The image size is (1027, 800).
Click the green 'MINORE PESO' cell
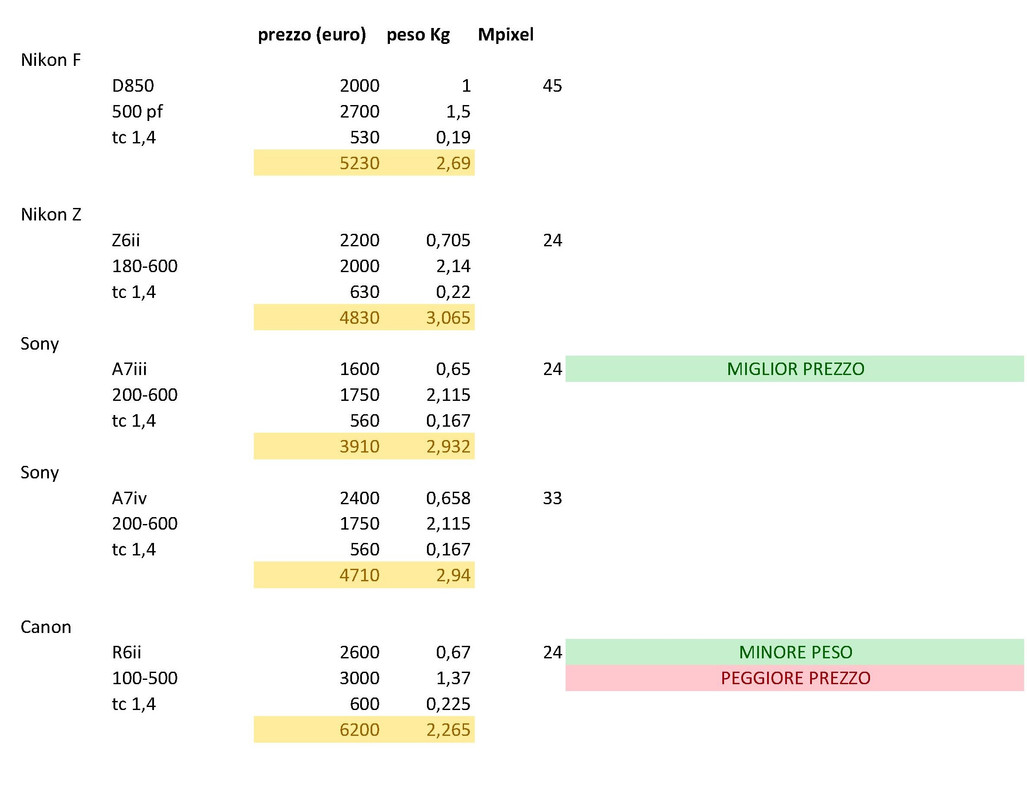point(795,652)
